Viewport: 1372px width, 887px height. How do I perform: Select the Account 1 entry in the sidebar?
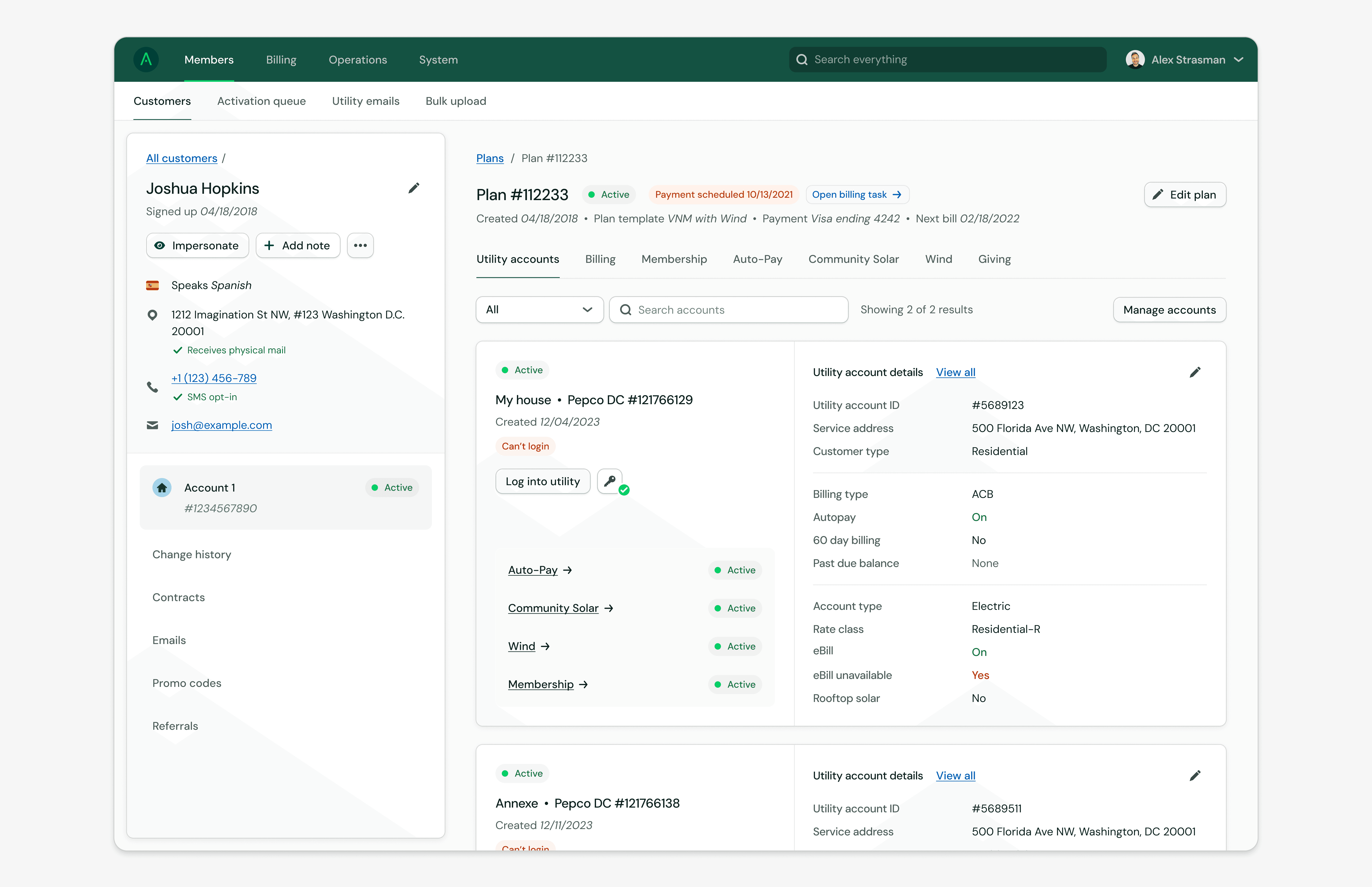point(286,498)
